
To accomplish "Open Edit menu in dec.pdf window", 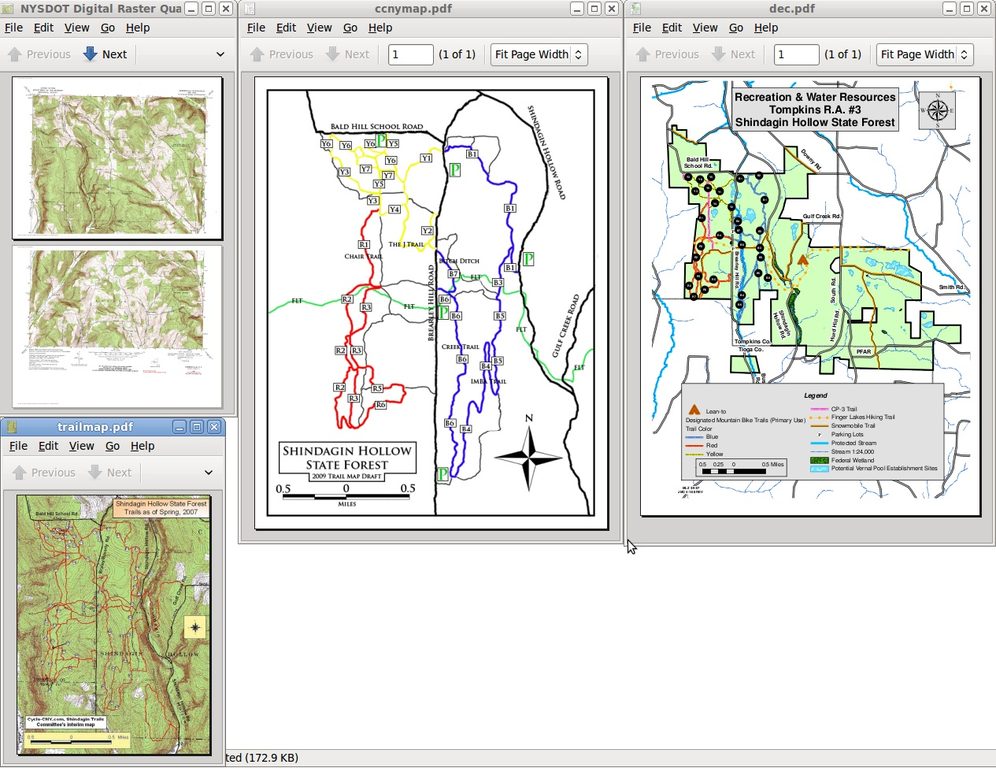I will (671, 27).
